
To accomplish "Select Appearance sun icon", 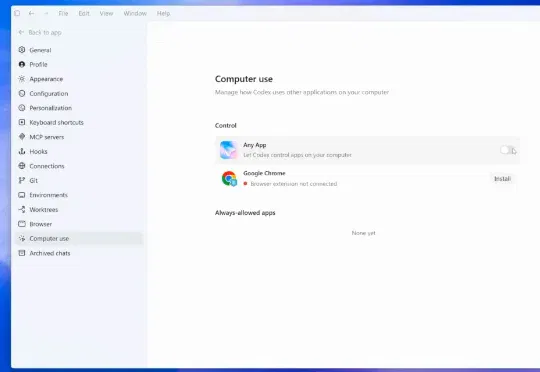I will [22, 79].
